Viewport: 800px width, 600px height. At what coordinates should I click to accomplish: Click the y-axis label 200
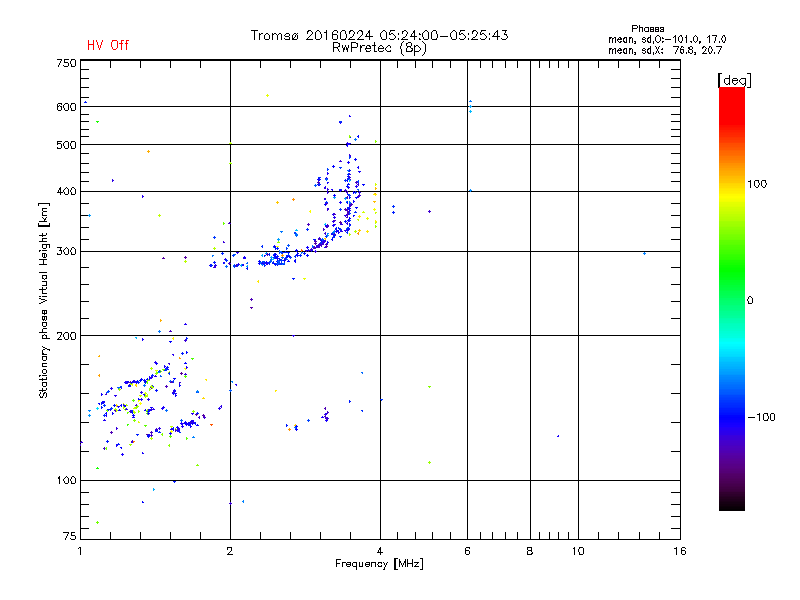coord(66,336)
